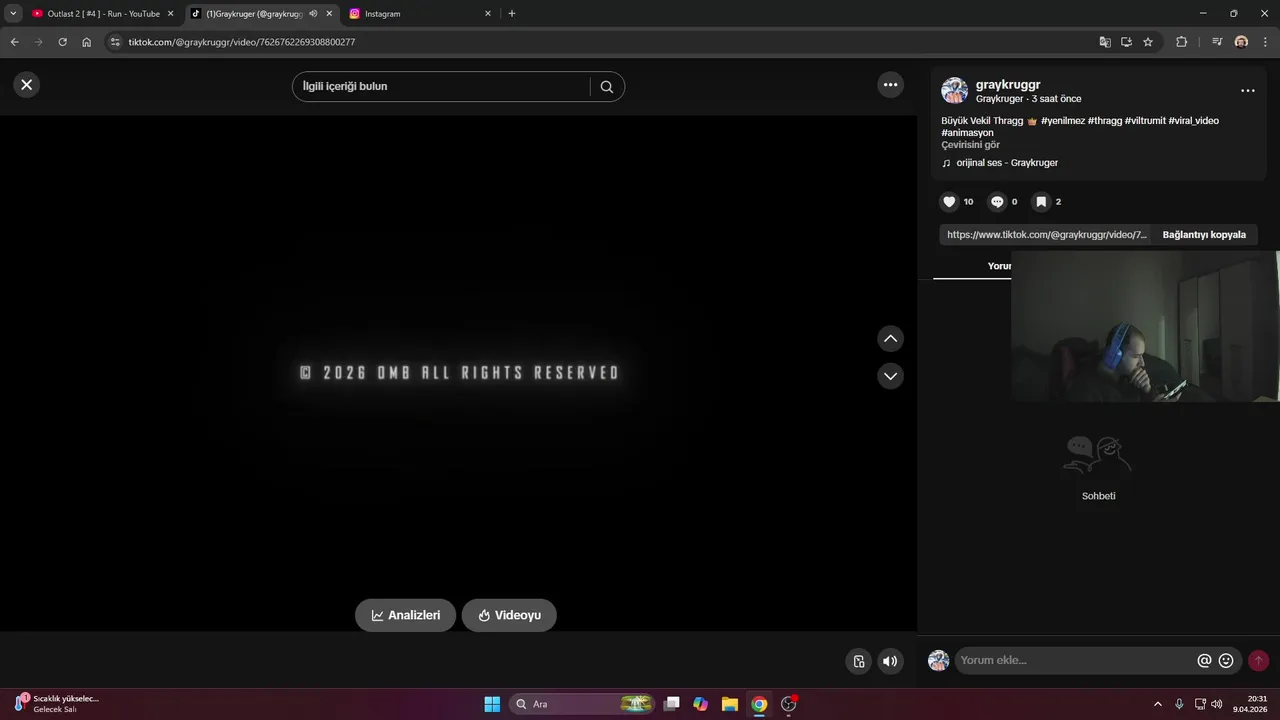Click Bağlantıyı kopyala to copy link
The image size is (1280, 720).
pos(1204,235)
